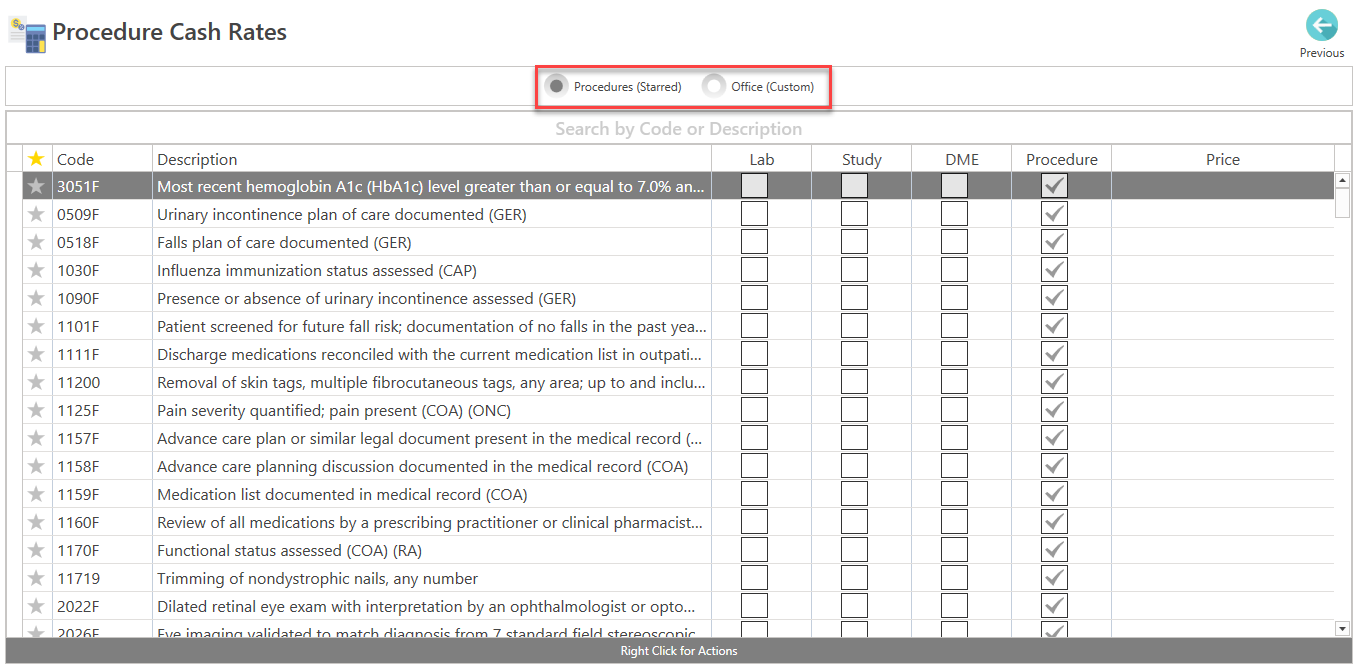Toggle star for code 0509F
Screen dimensions: 1357x666
pyautogui.click(x=37, y=214)
